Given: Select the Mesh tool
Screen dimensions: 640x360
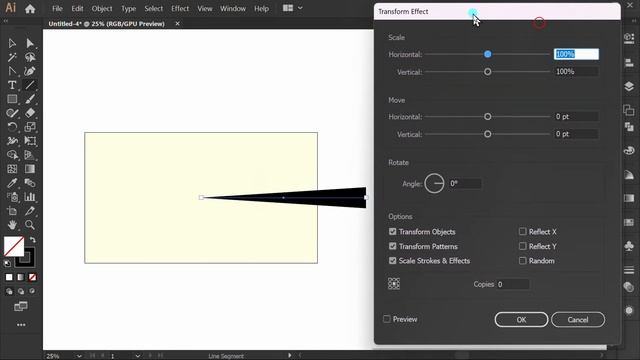Looking at the screenshot, I should tap(12, 169).
